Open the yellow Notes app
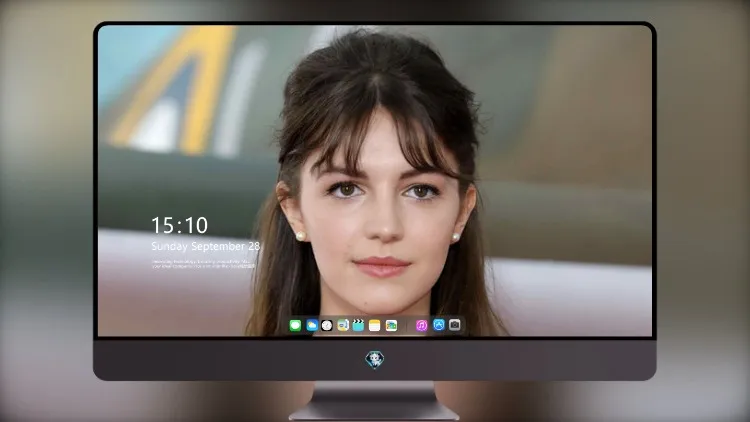The width and height of the screenshot is (750, 422). (x=375, y=325)
